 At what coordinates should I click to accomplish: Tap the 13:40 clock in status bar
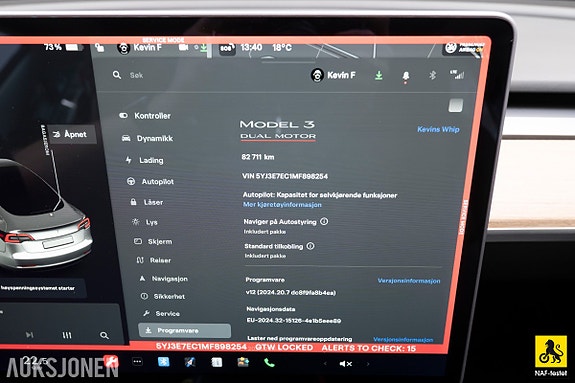click(x=251, y=48)
